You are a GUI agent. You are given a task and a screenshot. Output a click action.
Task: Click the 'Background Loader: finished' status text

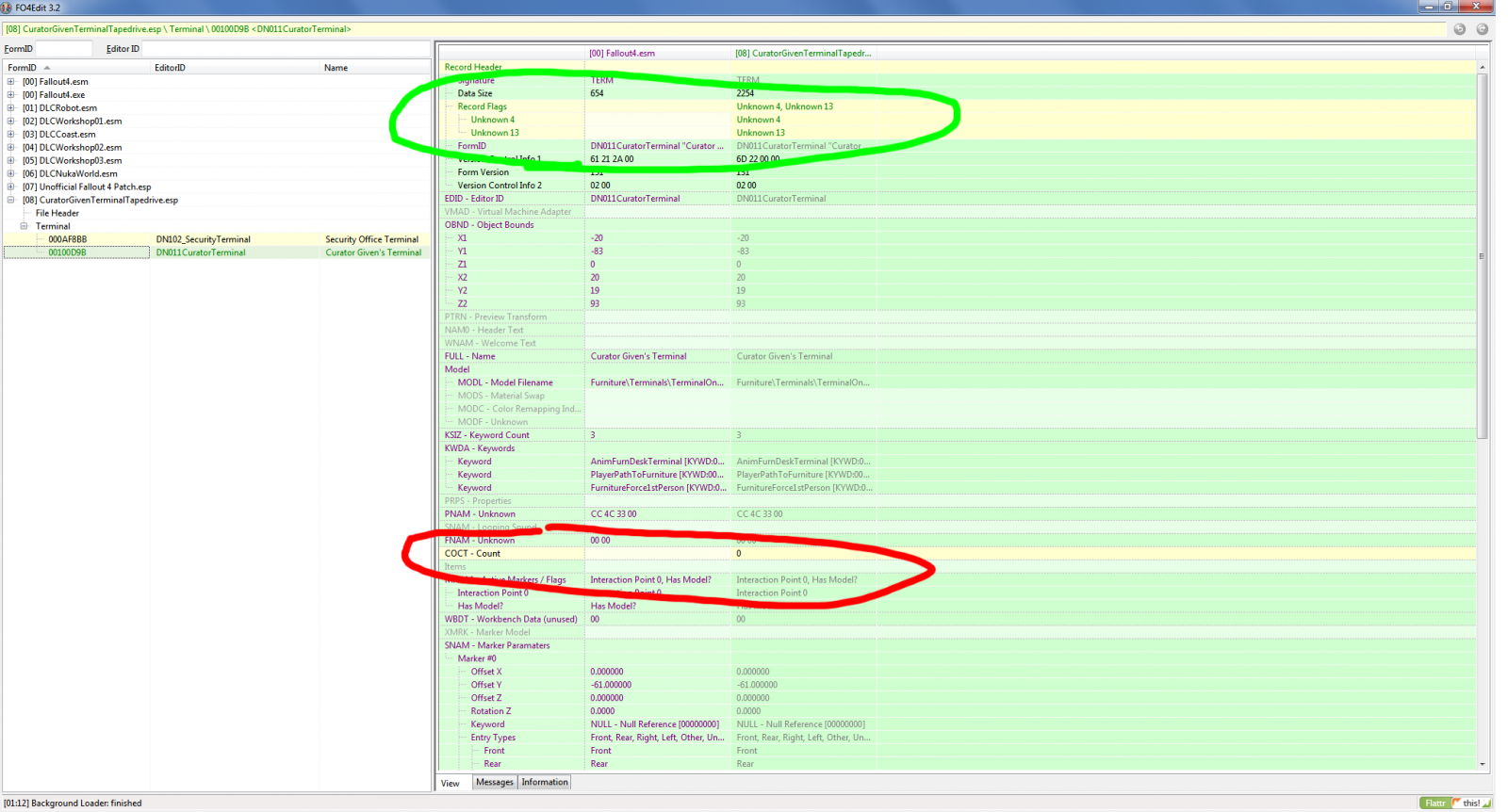tap(73, 804)
